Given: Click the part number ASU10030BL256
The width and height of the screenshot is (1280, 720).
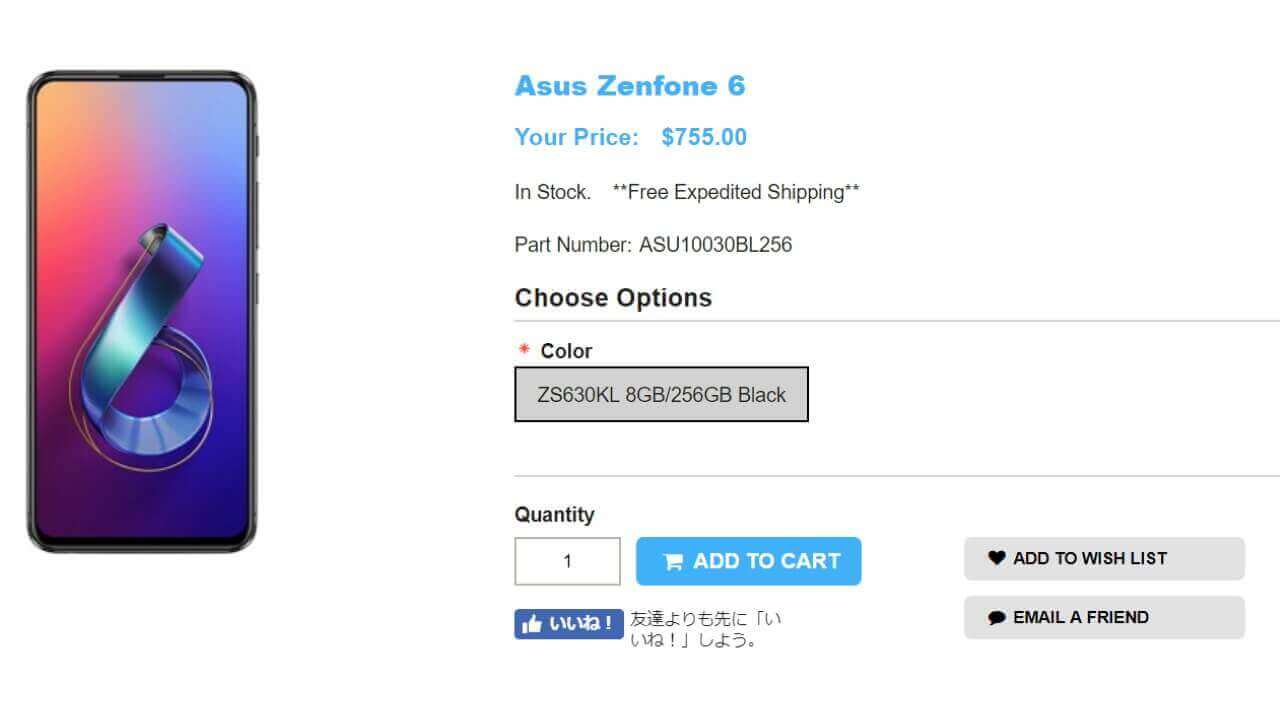Looking at the screenshot, I should click(715, 244).
